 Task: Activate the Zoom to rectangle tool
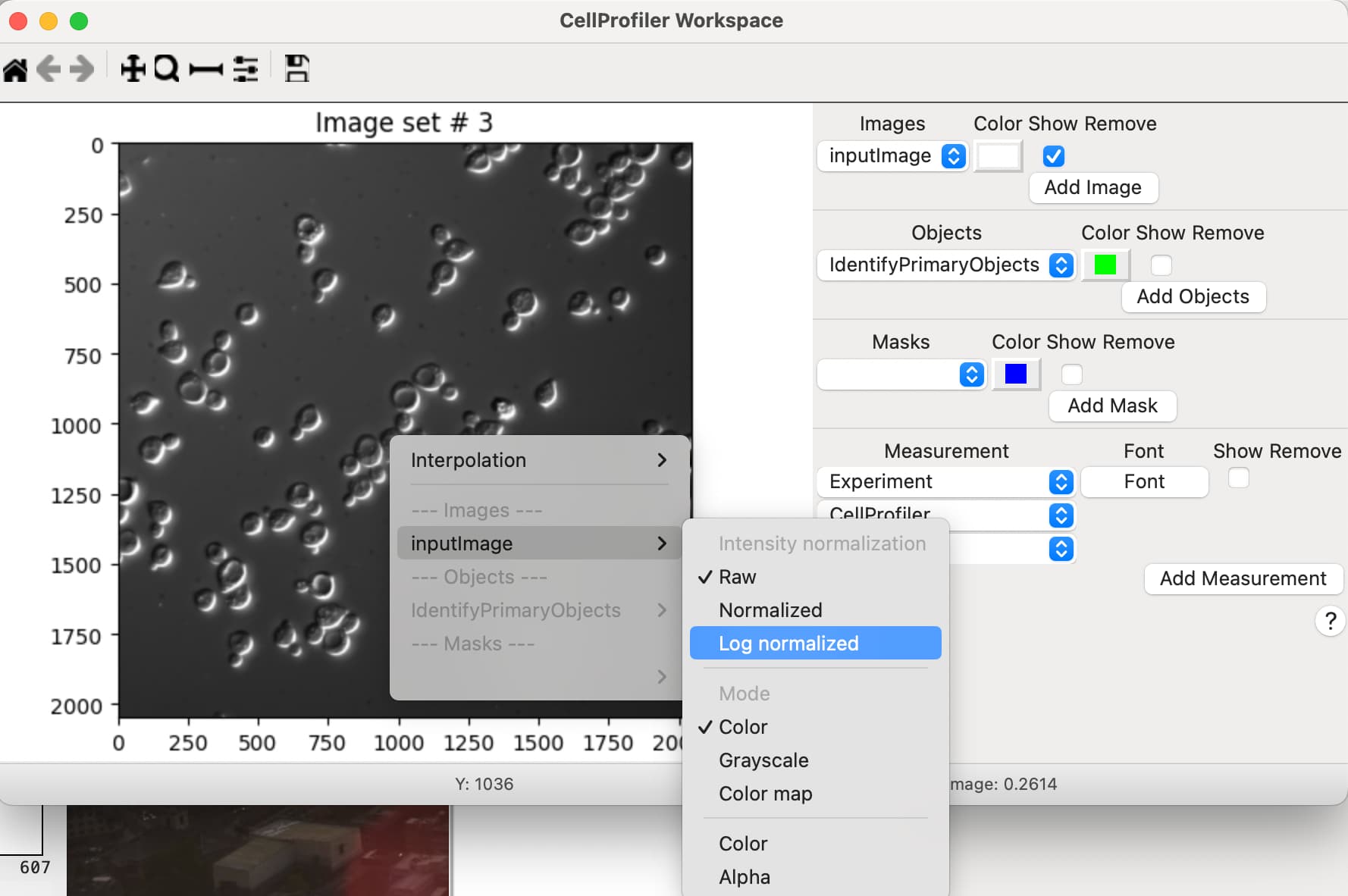[x=166, y=67]
